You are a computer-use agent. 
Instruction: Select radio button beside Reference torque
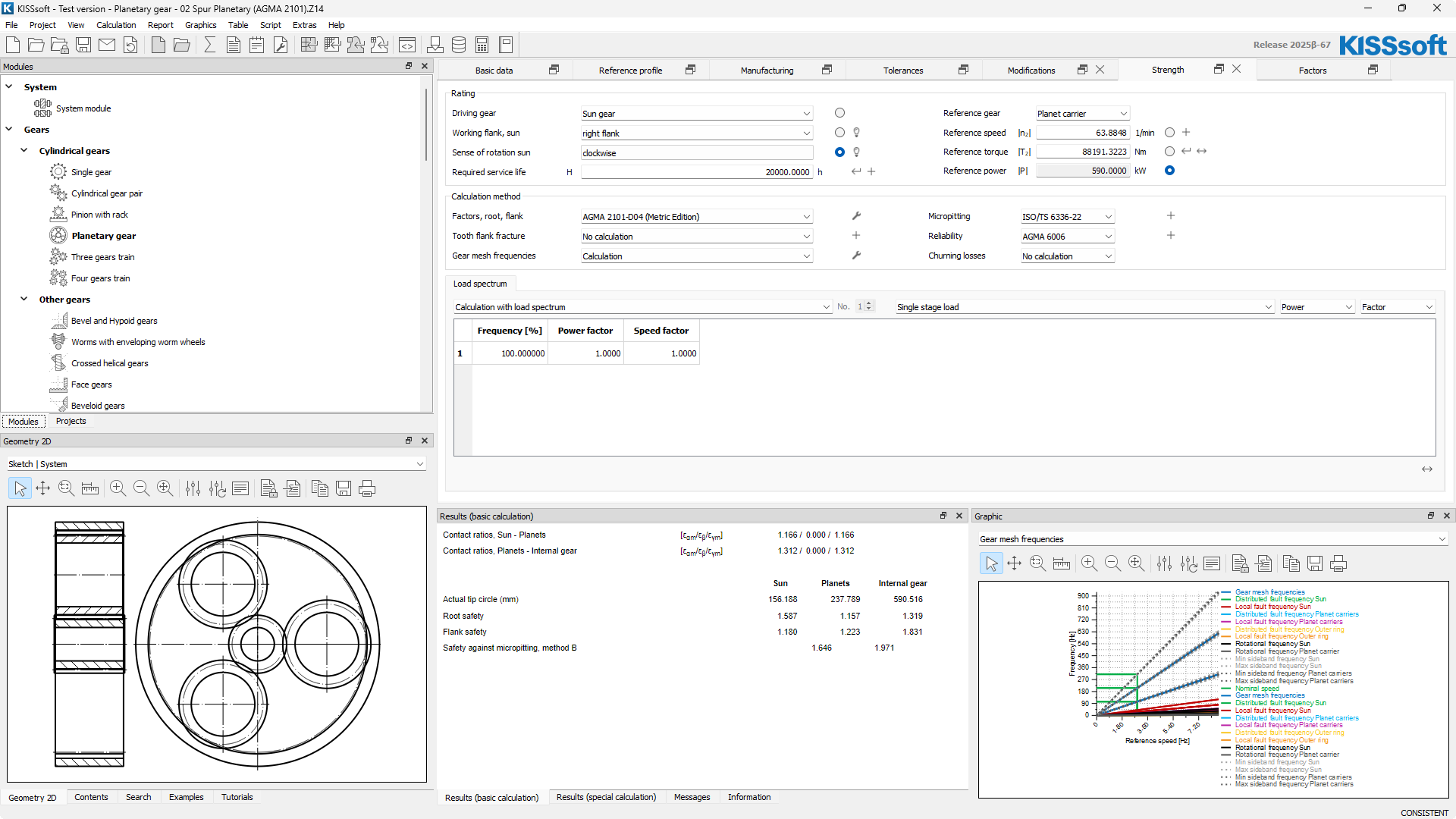(x=1169, y=152)
